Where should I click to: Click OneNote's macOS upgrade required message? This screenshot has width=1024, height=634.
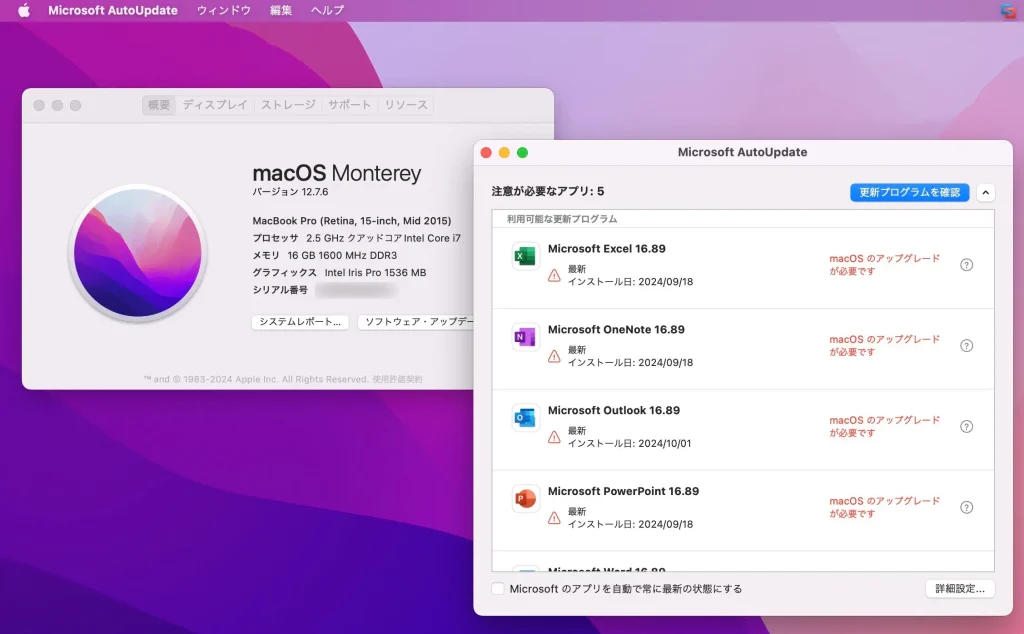point(885,346)
